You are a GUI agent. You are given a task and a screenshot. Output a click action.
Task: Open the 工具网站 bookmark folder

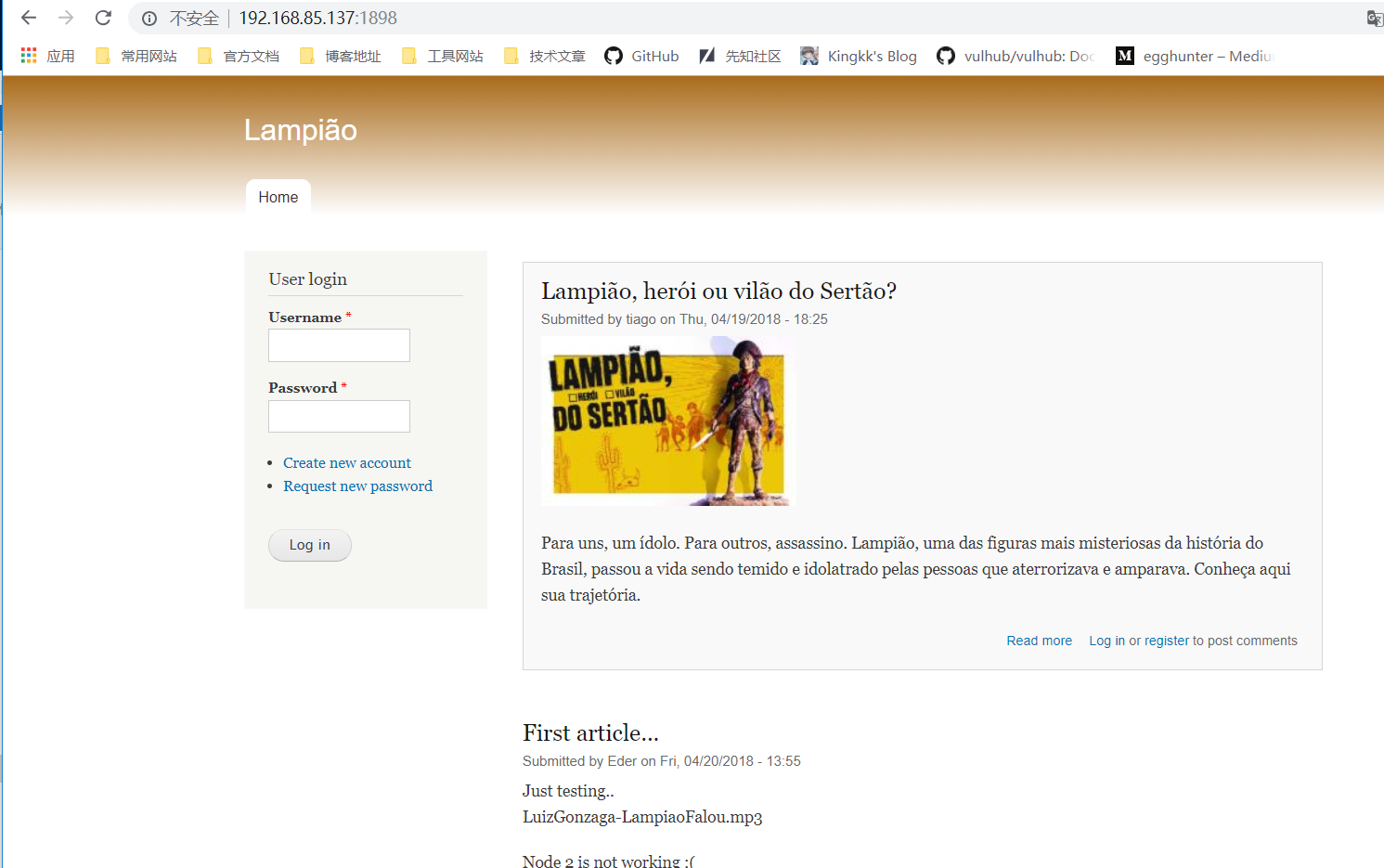tap(443, 56)
